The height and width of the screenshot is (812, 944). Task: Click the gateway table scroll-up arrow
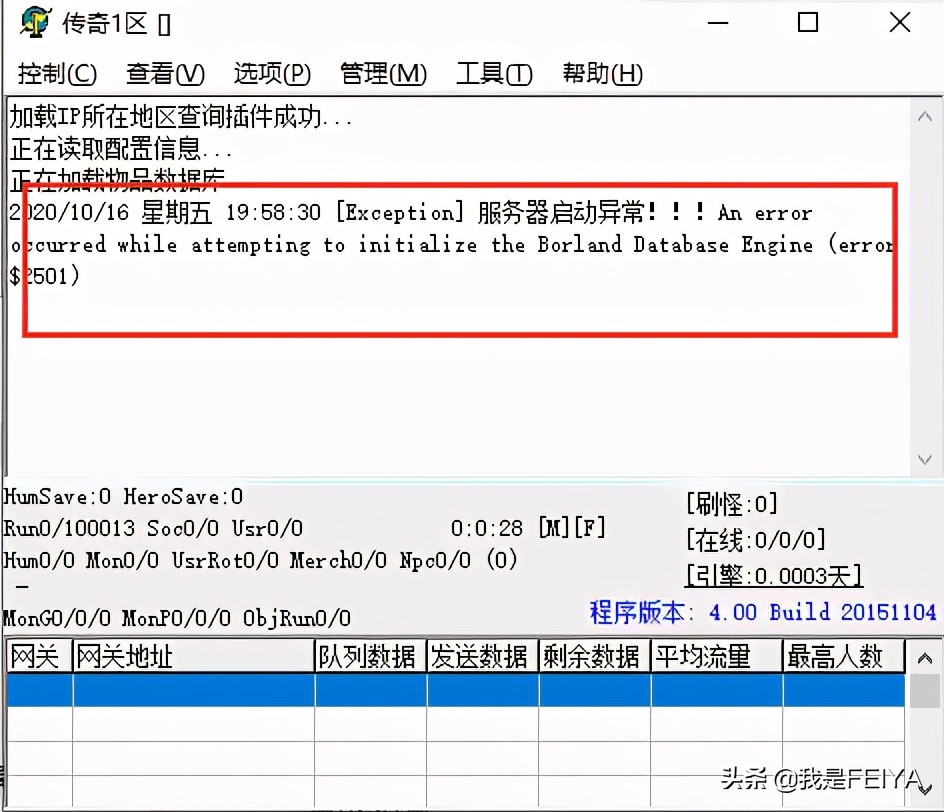click(x=927, y=657)
